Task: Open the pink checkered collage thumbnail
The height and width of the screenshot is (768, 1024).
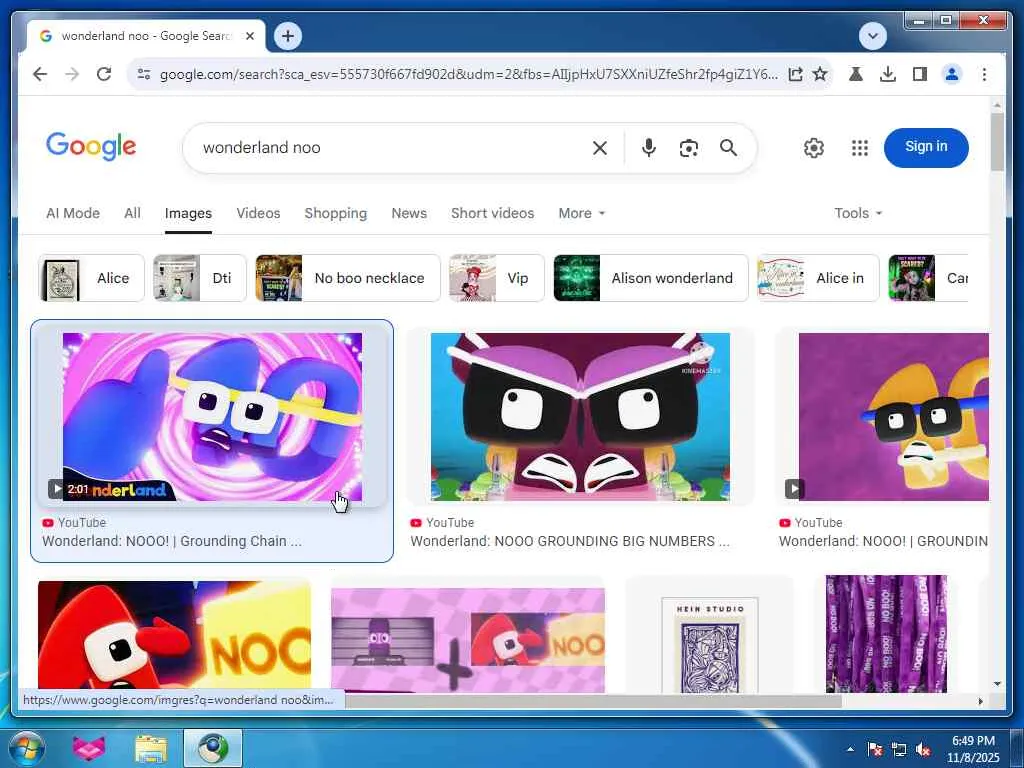Action: click(468, 639)
